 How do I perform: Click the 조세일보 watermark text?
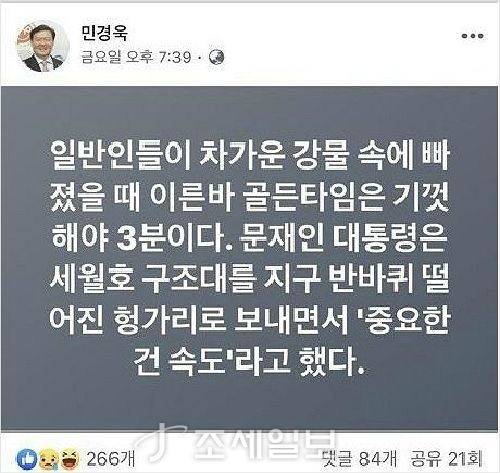click(x=263, y=443)
